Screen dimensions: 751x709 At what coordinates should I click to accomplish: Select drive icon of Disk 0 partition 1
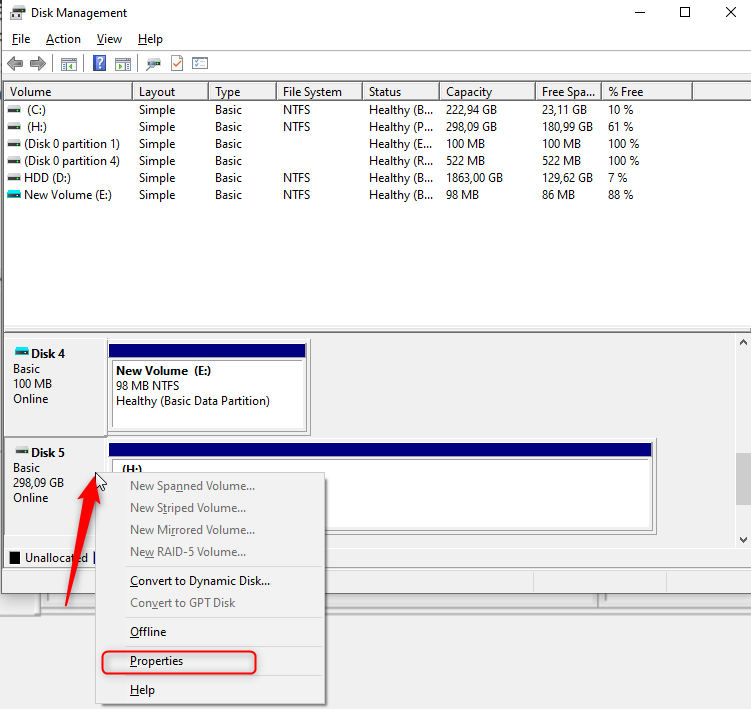click(x=14, y=144)
